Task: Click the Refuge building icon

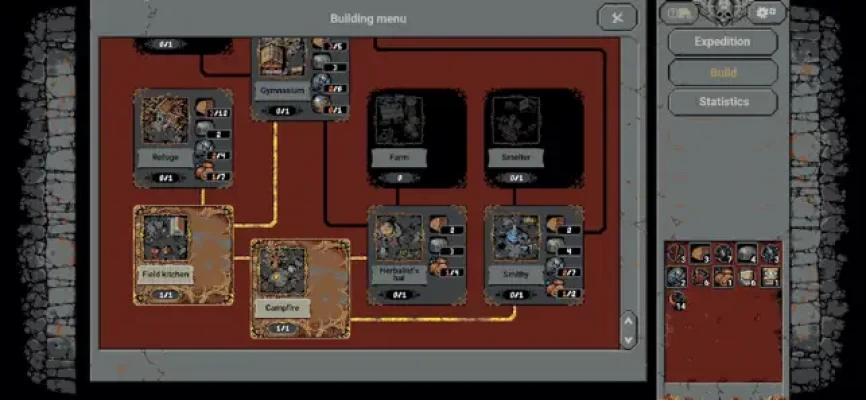Action: (165, 120)
